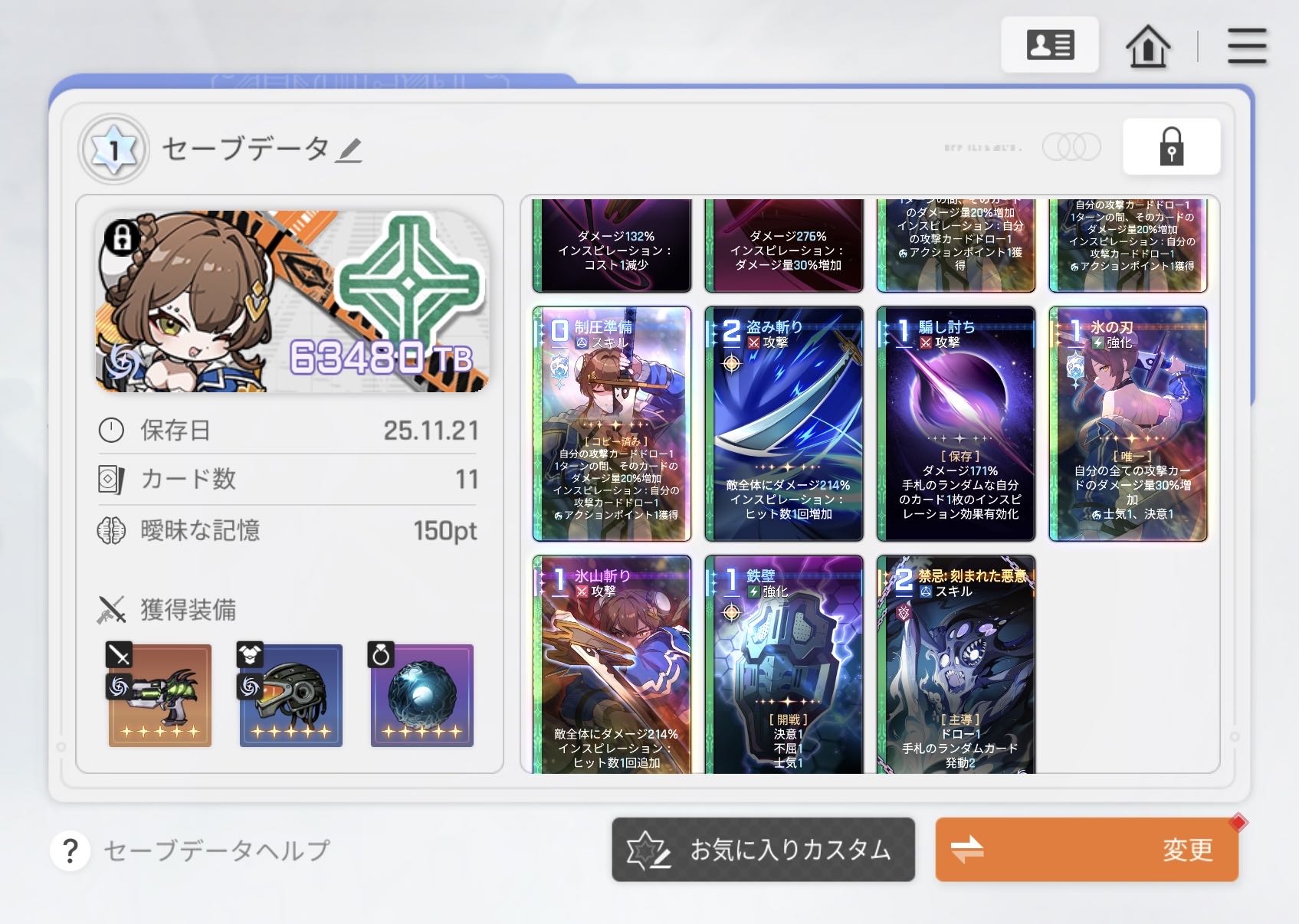Screen dimensions: 1299x924
Task: Open the 盗み斬り attack card
Action: [783, 424]
